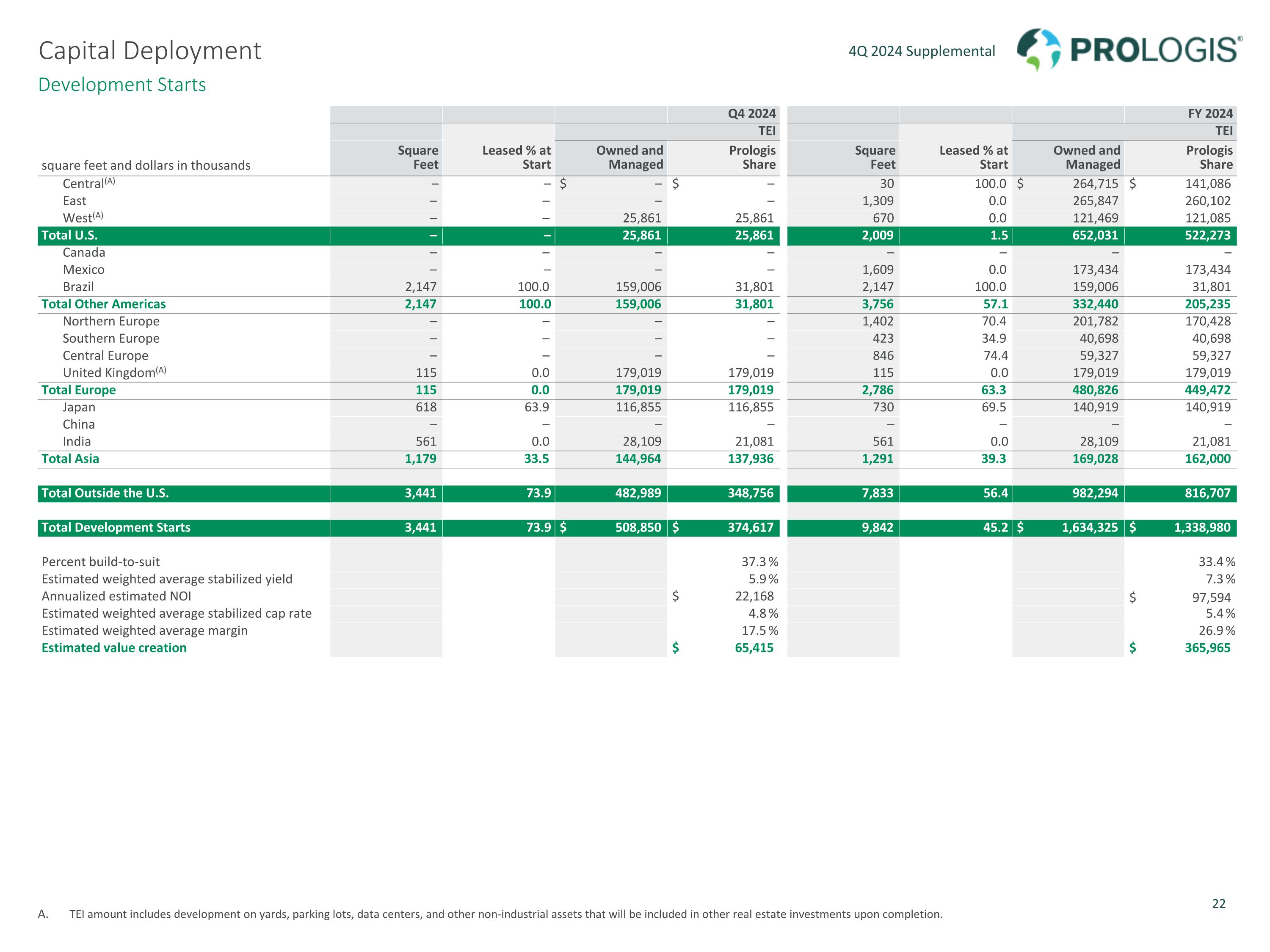Click page number 22
The height and width of the screenshot is (952, 1270).
pos(1218,904)
